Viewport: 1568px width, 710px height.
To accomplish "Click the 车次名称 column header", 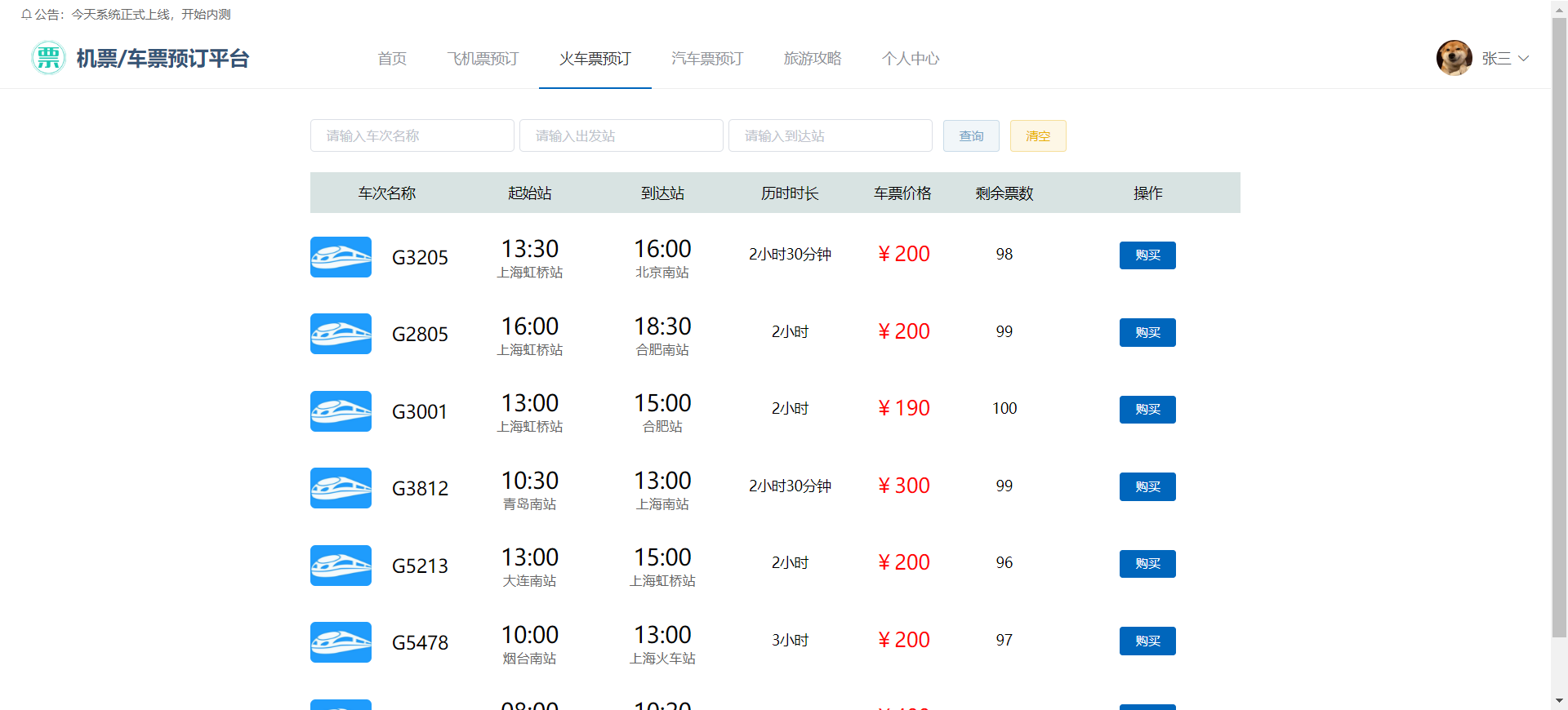I will tap(387, 193).
